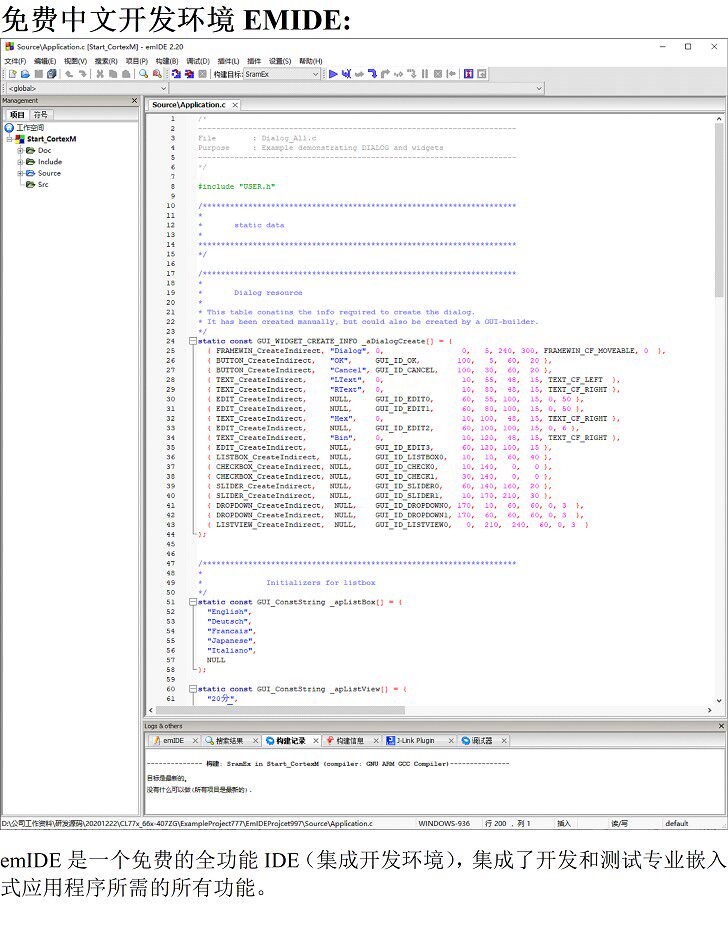Screen dimensions: 728x936
Task: Click the Various info debug icon
Action: pyautogui.click(x=482, y=74)
